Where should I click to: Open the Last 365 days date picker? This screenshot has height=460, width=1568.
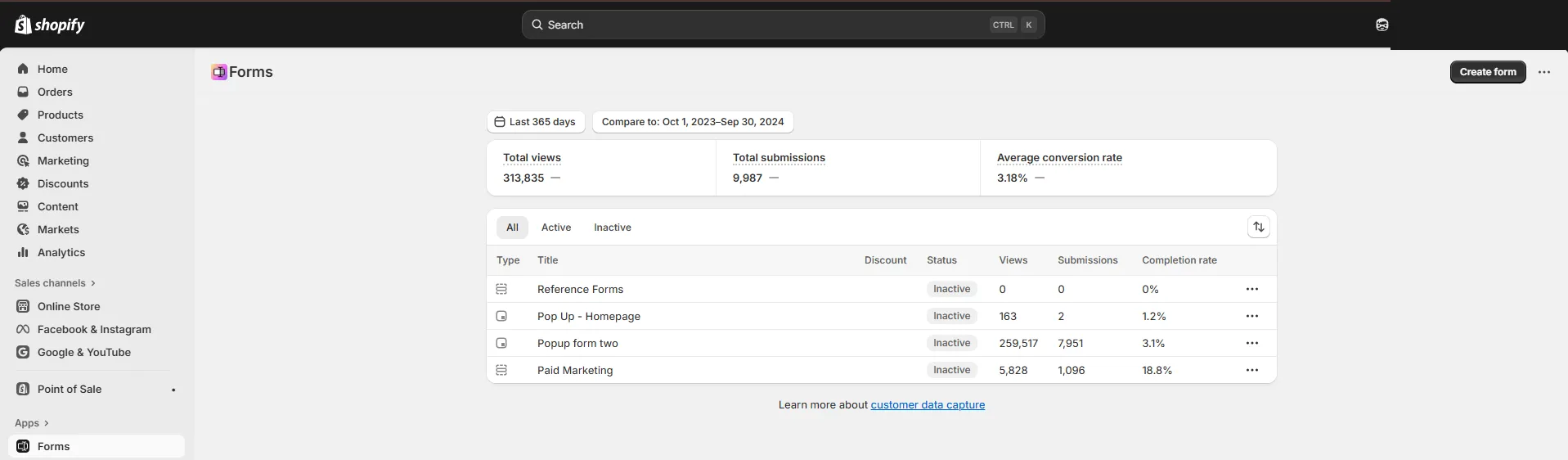pyautogui.click(x=536, y=122)
